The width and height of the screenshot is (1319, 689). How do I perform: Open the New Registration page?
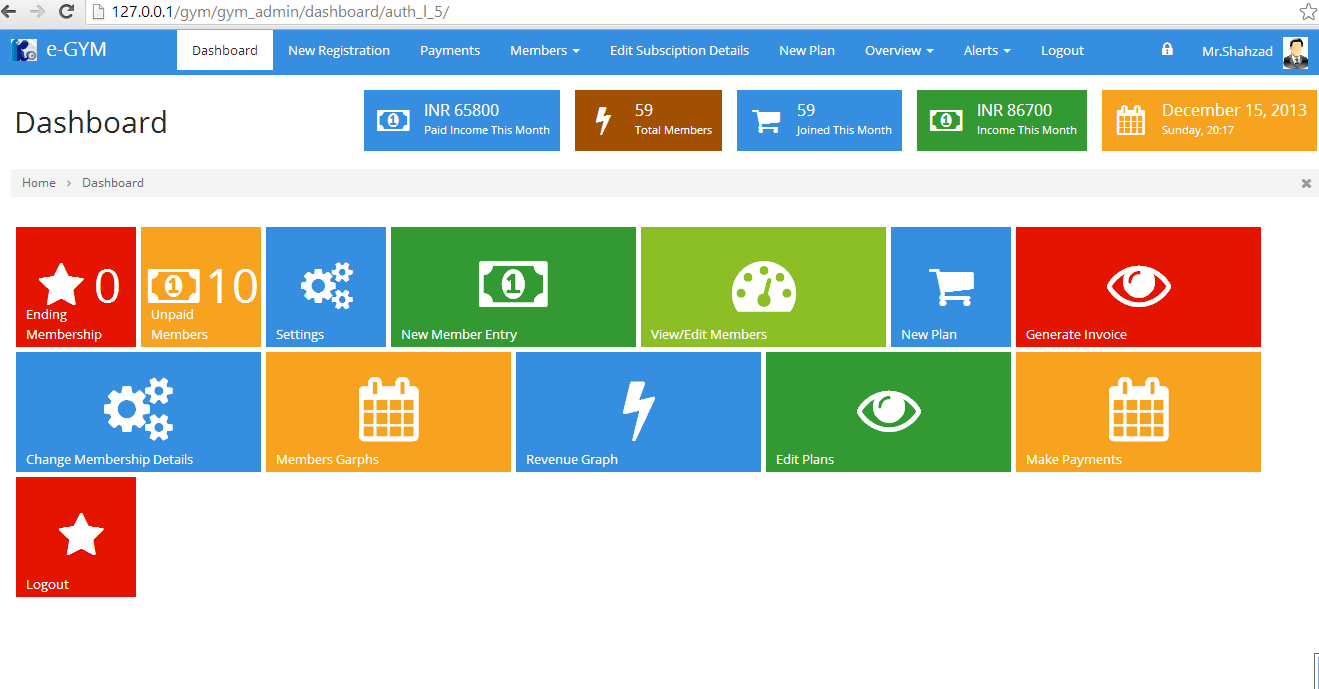[339, 50]
